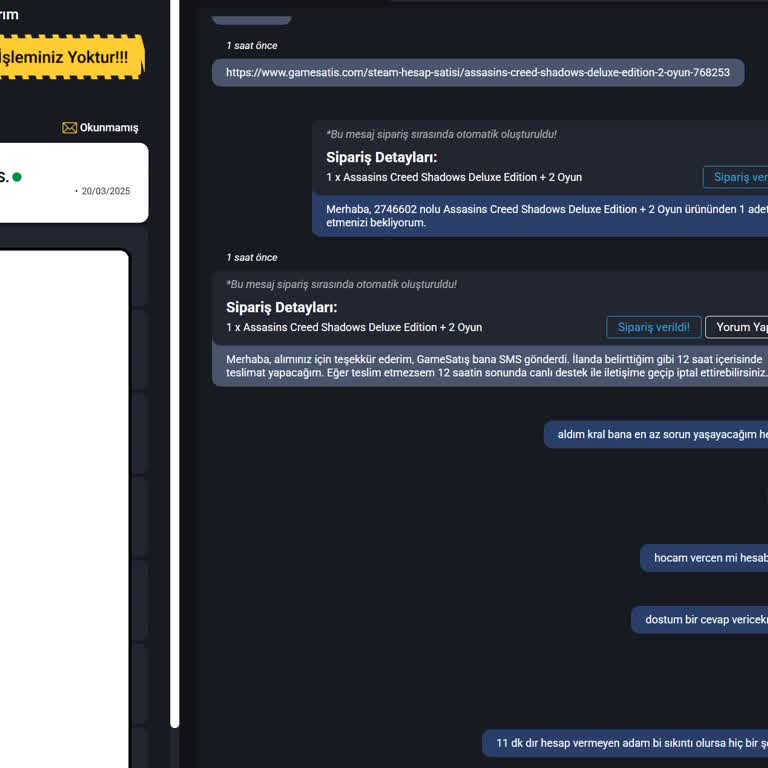
Task: Click the Okunmamış envelope icon
Action: click(x=70, y=128)
